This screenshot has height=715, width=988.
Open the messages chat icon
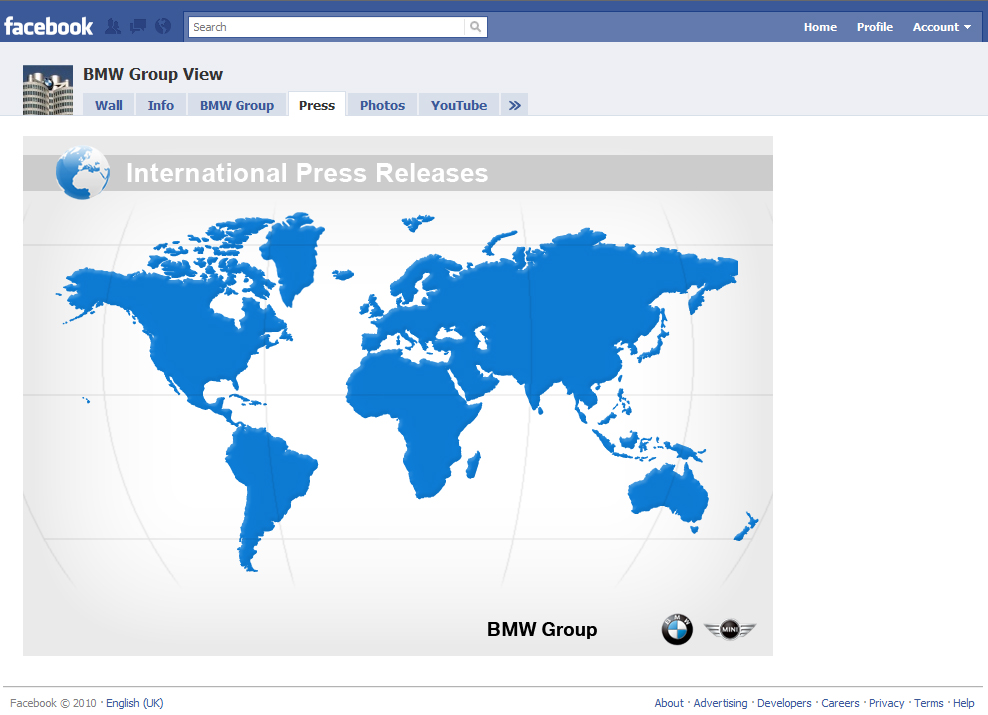coord(138,26)
